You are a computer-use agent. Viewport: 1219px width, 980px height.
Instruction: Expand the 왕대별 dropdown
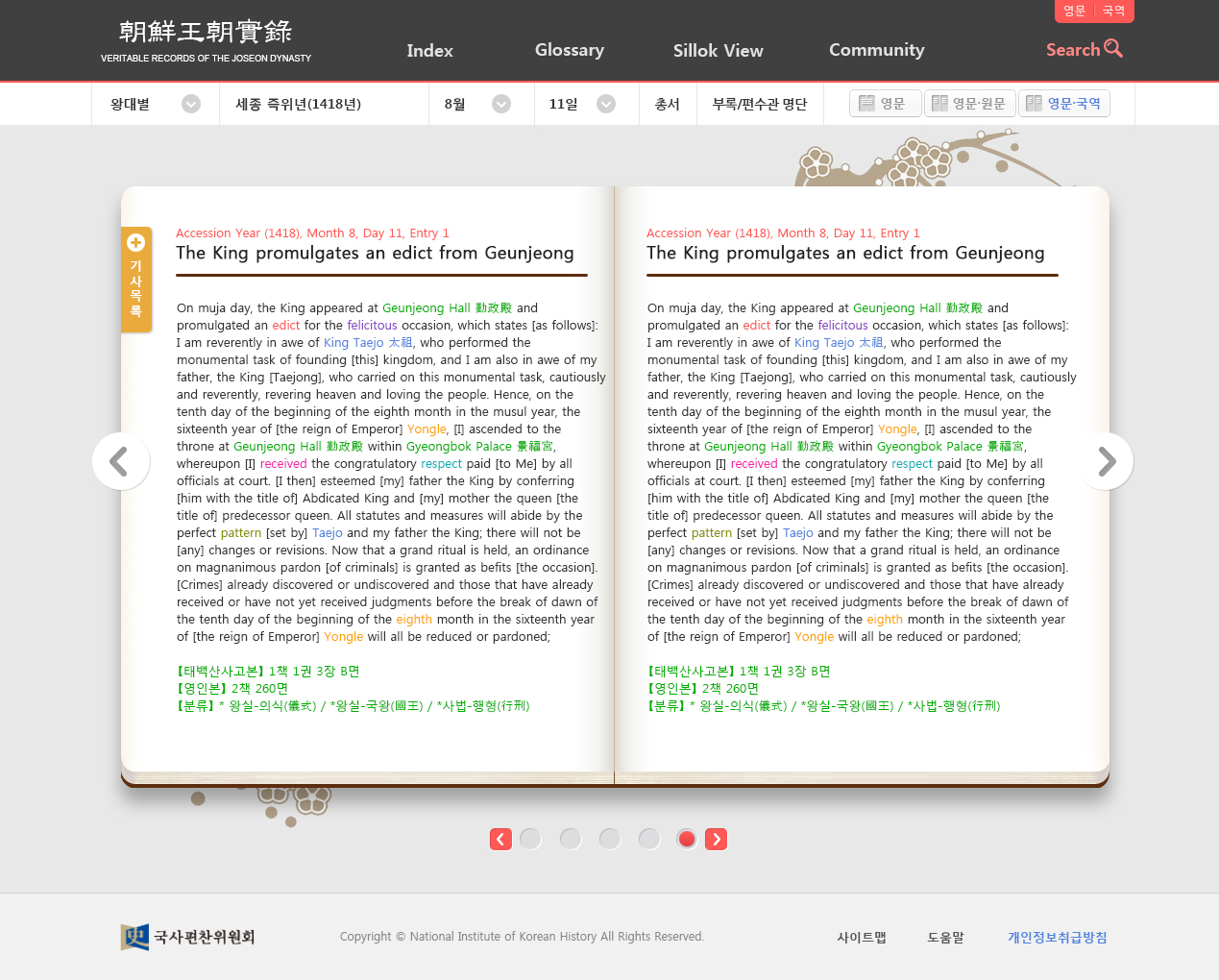(x=191, y=104)
